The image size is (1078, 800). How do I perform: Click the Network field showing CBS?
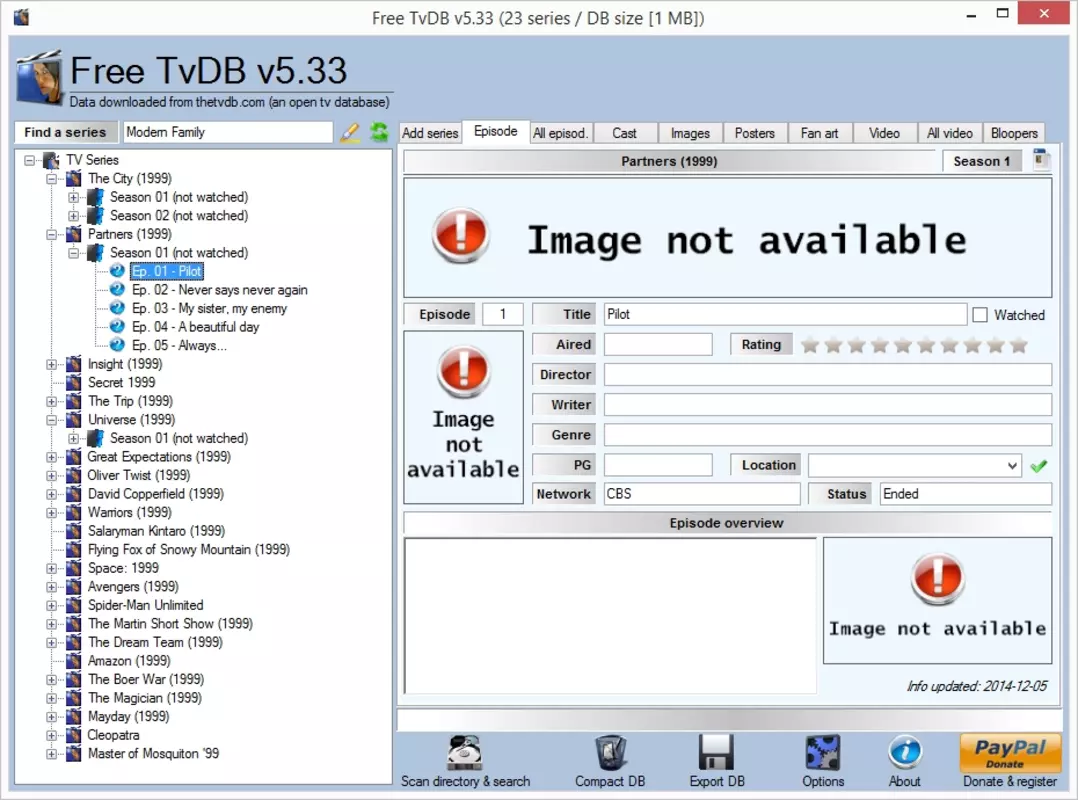pos(702,493)
